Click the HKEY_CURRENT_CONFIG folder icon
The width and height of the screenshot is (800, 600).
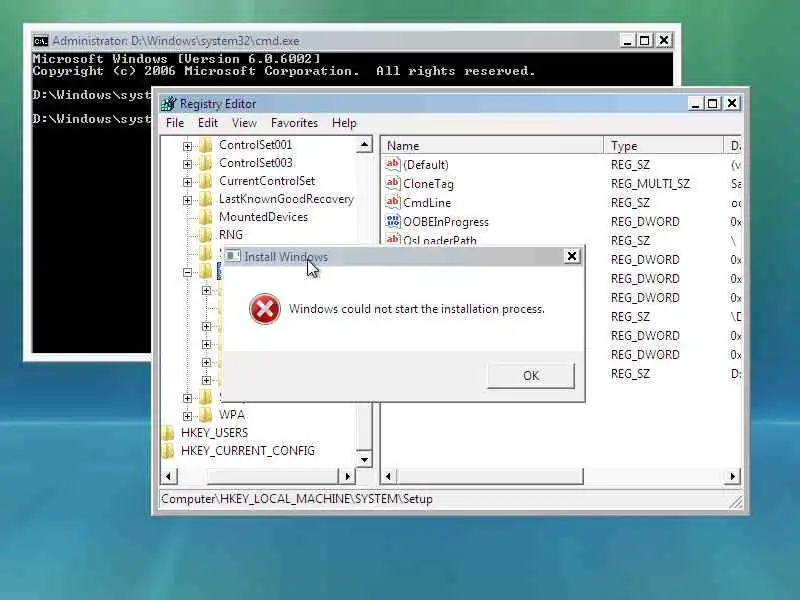pos(167,451)
